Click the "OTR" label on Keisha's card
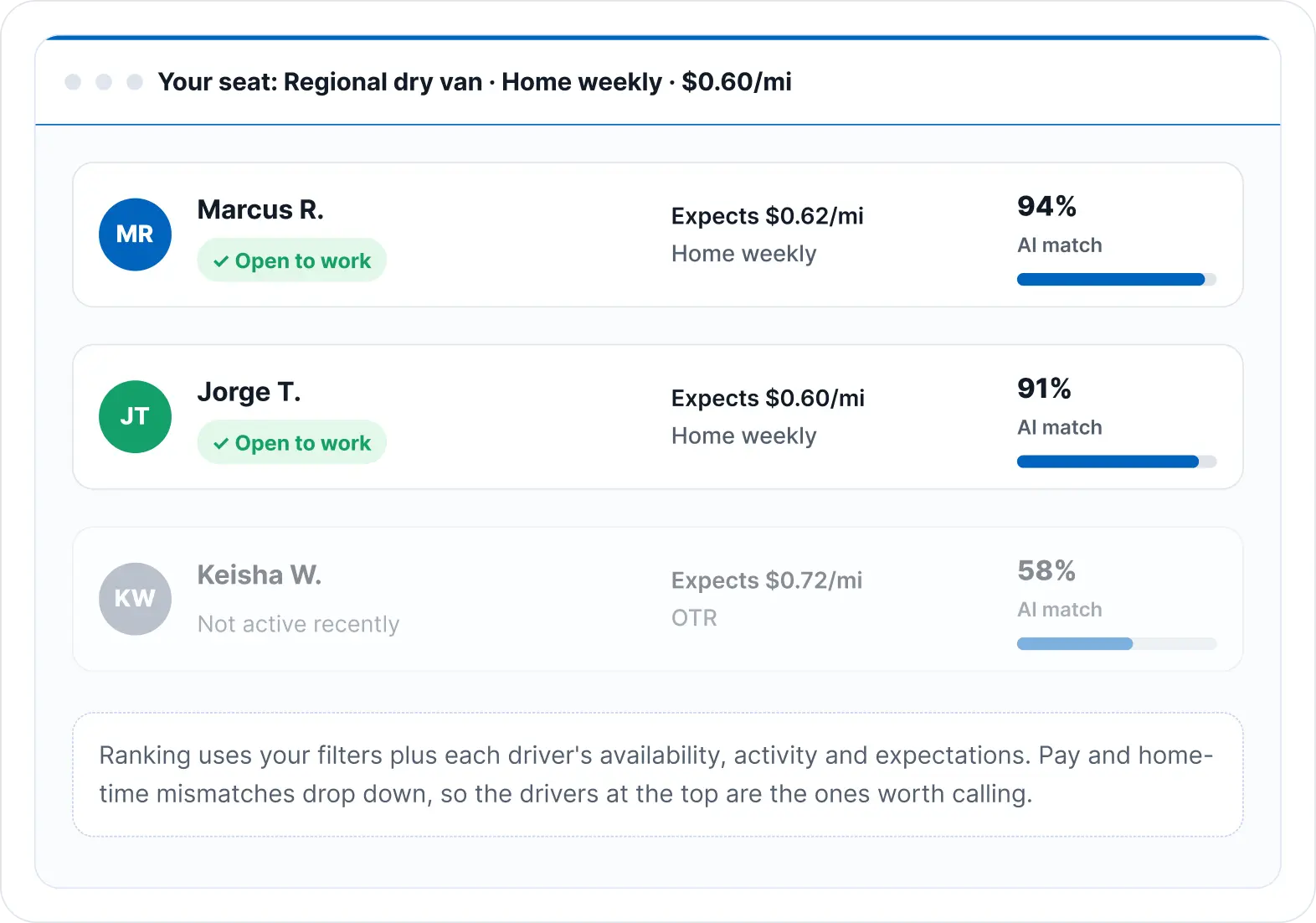The image size is (1316, 923). point(694,618)
